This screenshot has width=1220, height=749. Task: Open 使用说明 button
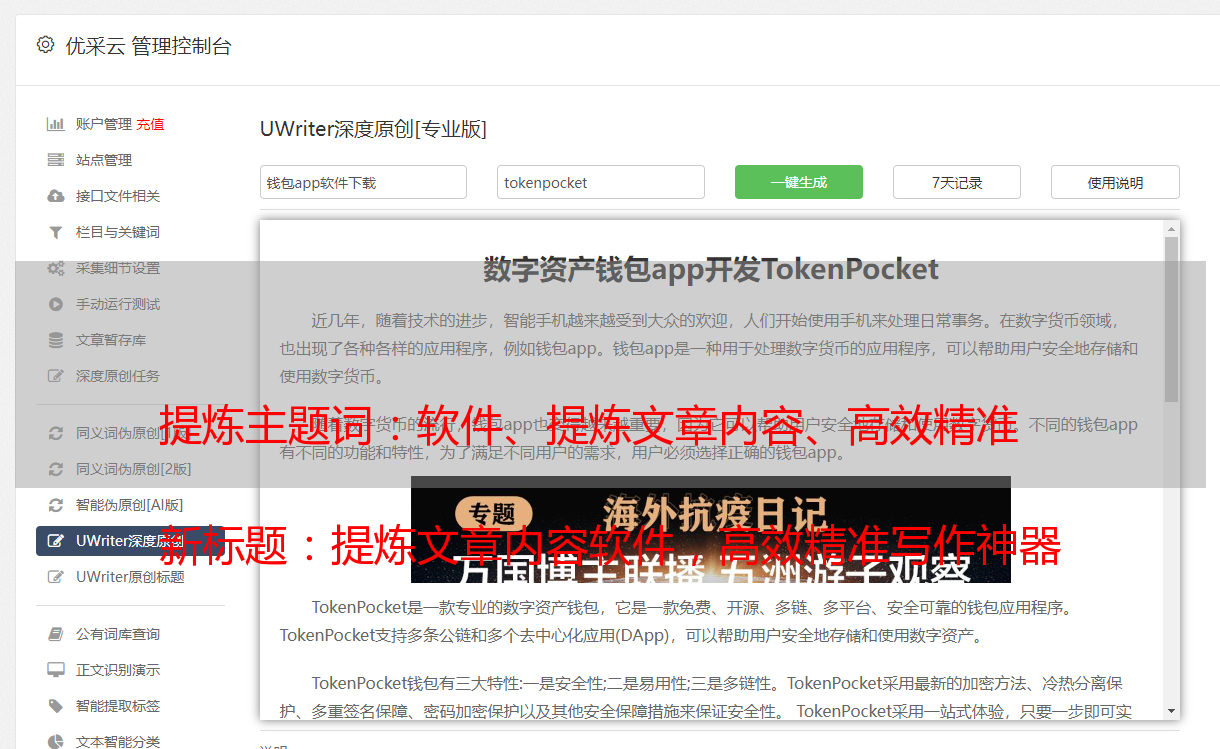(x=1115, y=182)
